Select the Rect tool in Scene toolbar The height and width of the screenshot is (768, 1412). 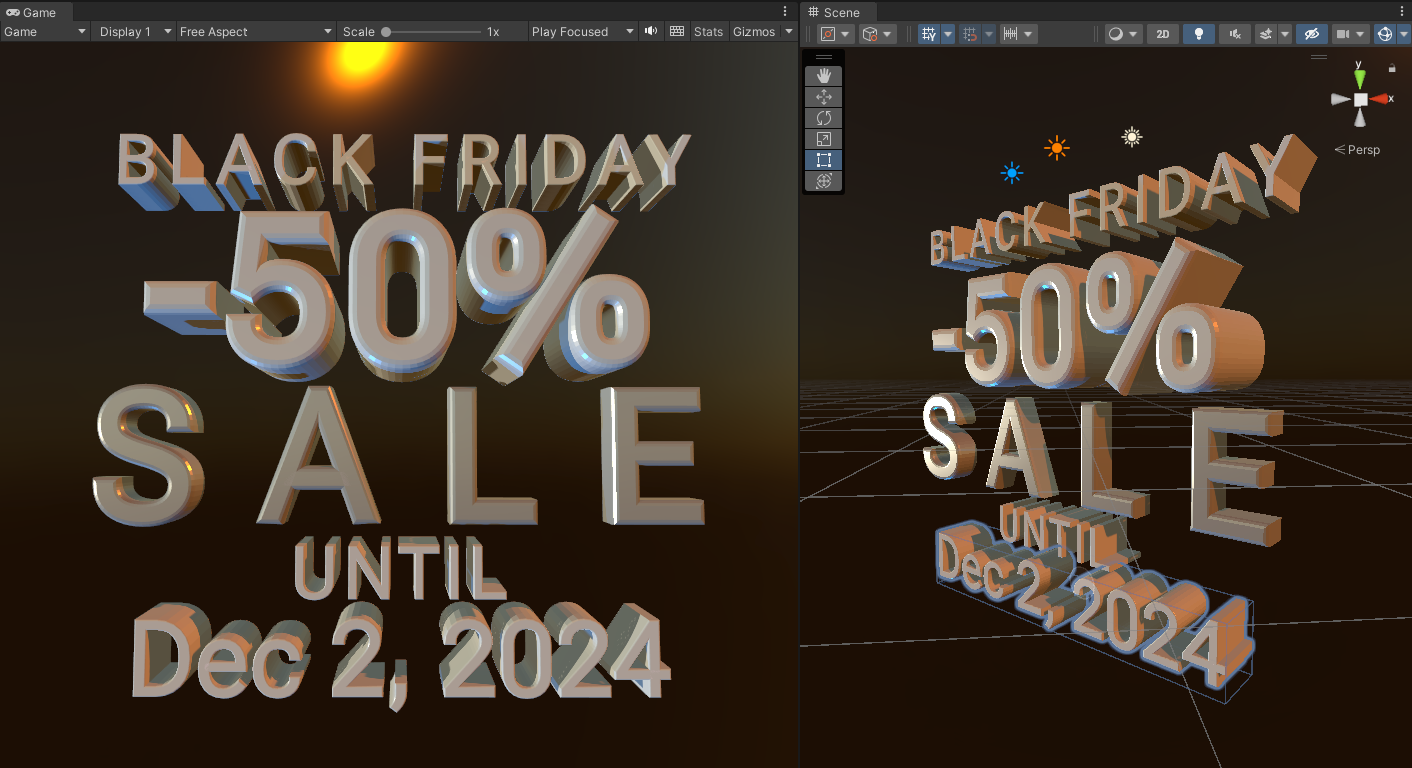click(x=824, y=160)
